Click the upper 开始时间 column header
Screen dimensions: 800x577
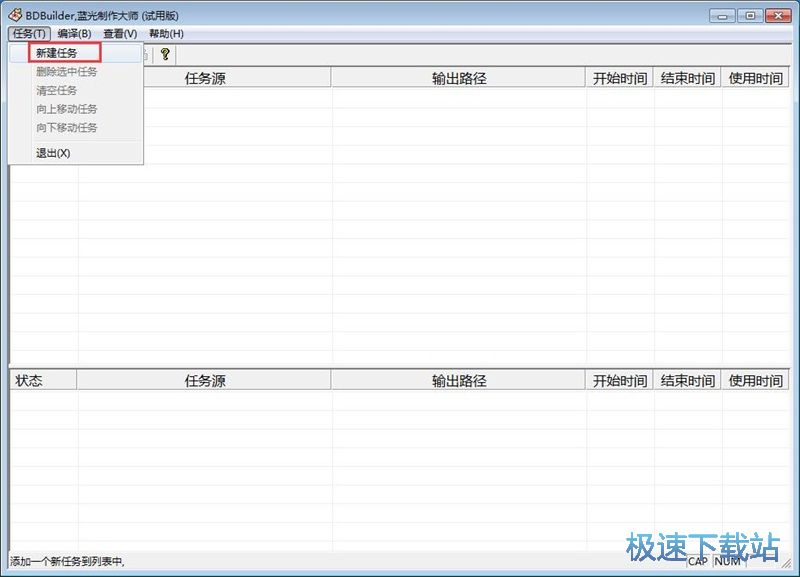tap(619, 78)
